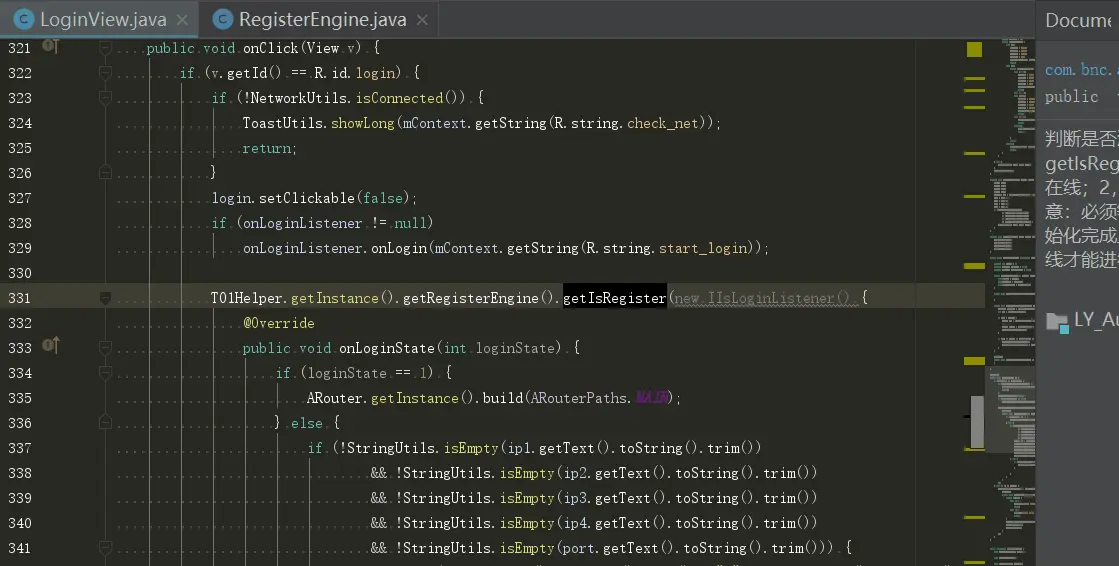
Task: Click the onLoginState method name on line 333
Action: point(386,348)
